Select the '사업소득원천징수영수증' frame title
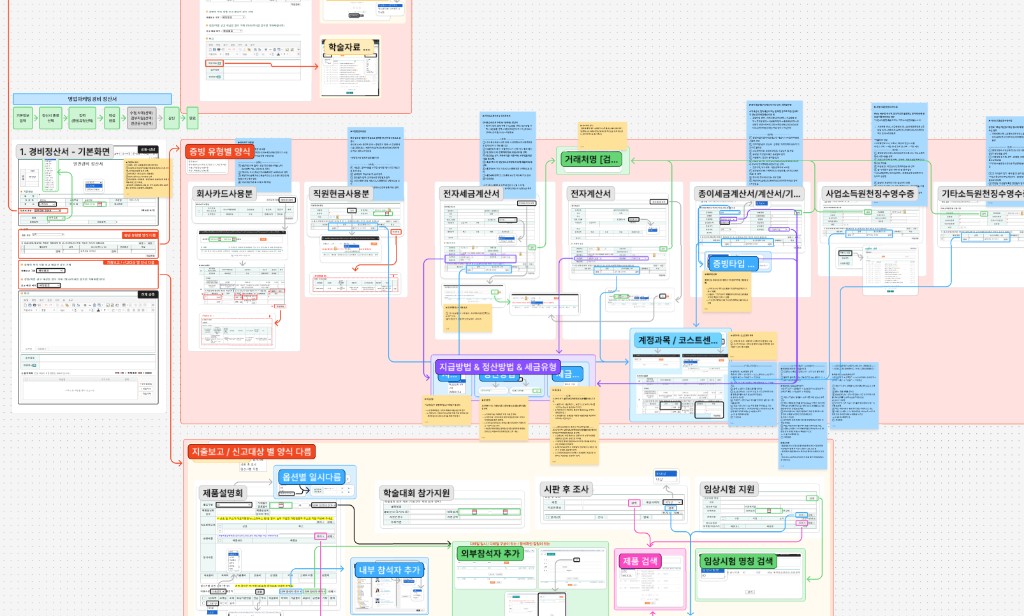1024x616 pixels. [x=869, y=193]
